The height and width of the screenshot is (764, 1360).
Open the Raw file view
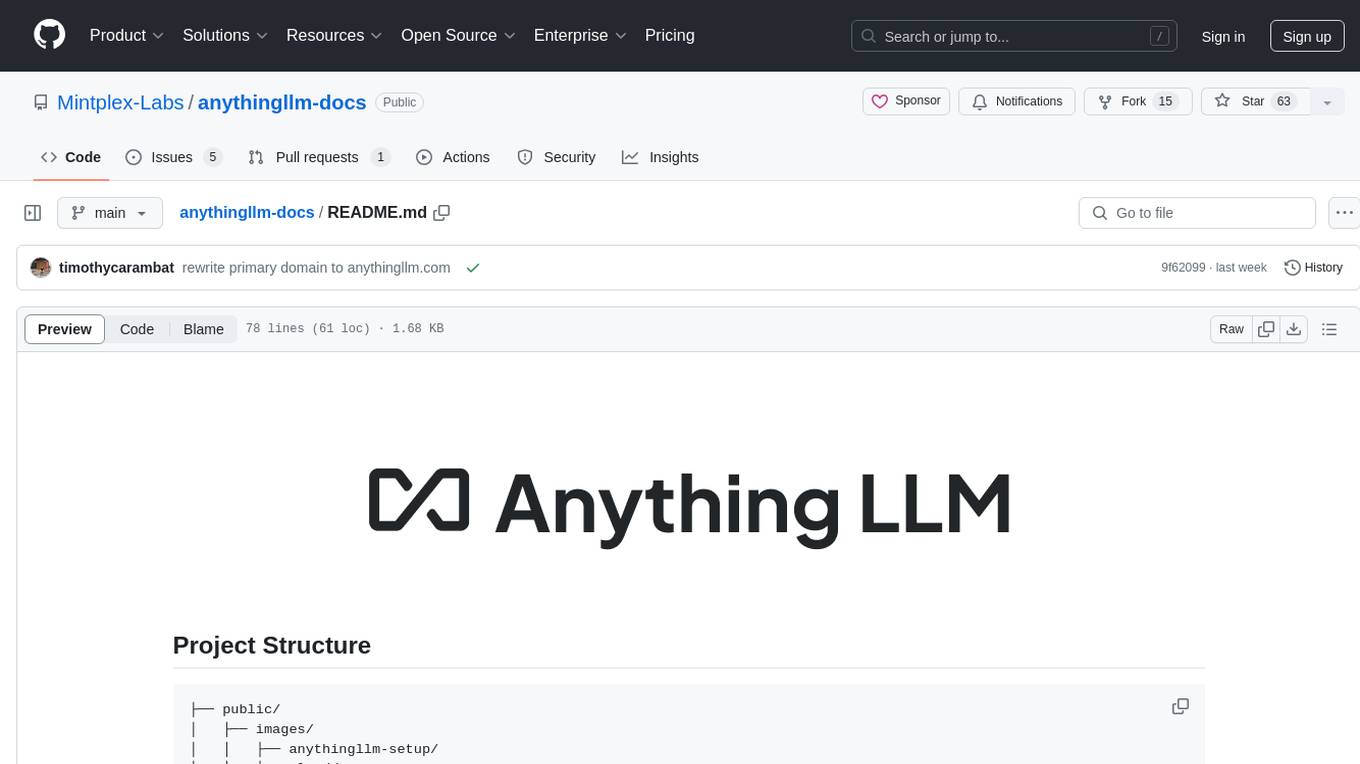click(1231, 329)
